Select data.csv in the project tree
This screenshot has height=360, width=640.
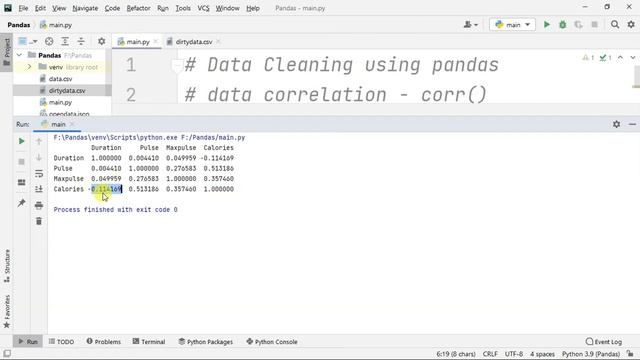click(x=60, y=79)
